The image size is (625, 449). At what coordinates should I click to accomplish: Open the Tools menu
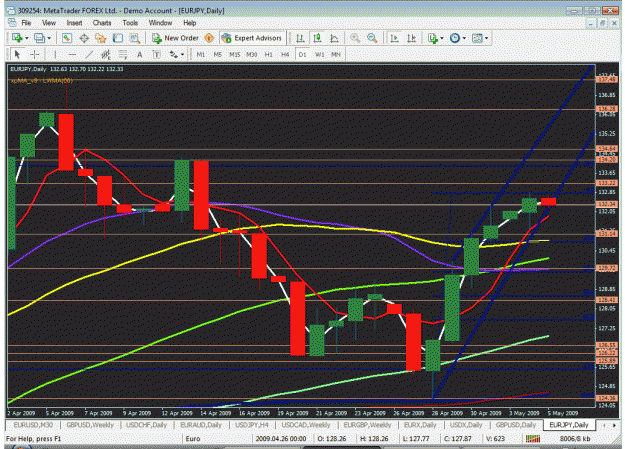[x=130, y=23]
